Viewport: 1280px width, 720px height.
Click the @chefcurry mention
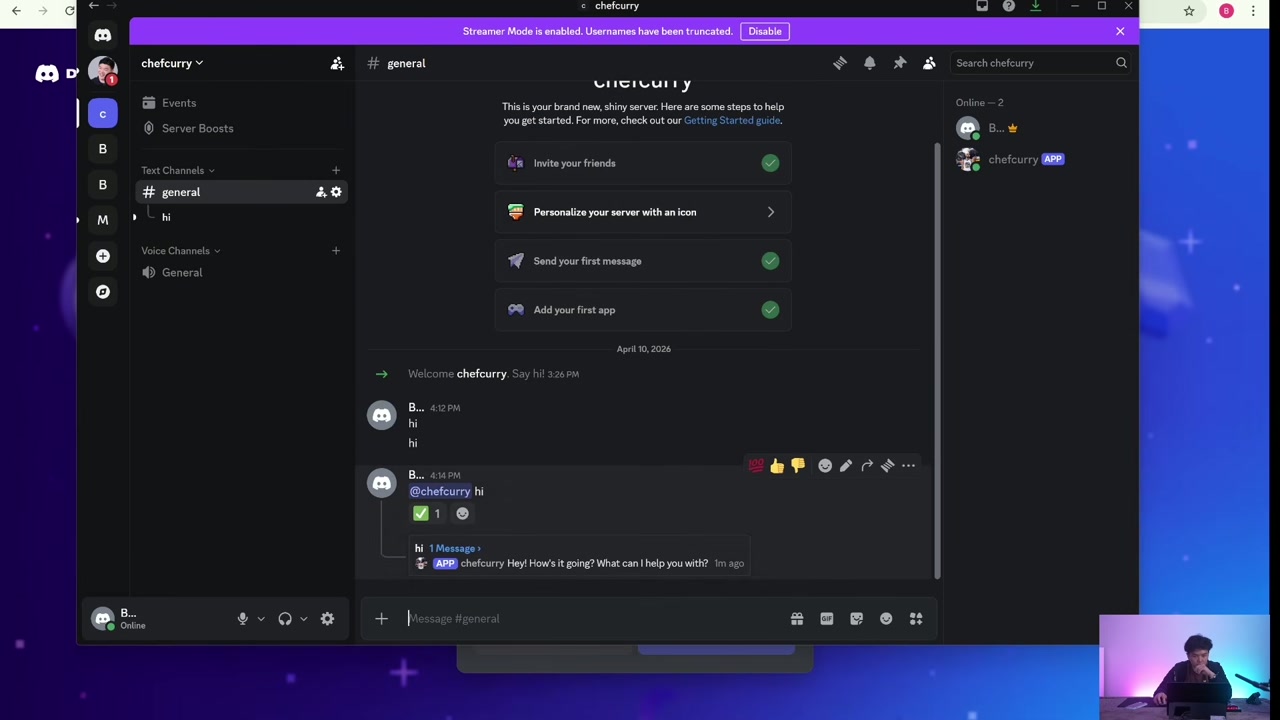tap(440, 492)
